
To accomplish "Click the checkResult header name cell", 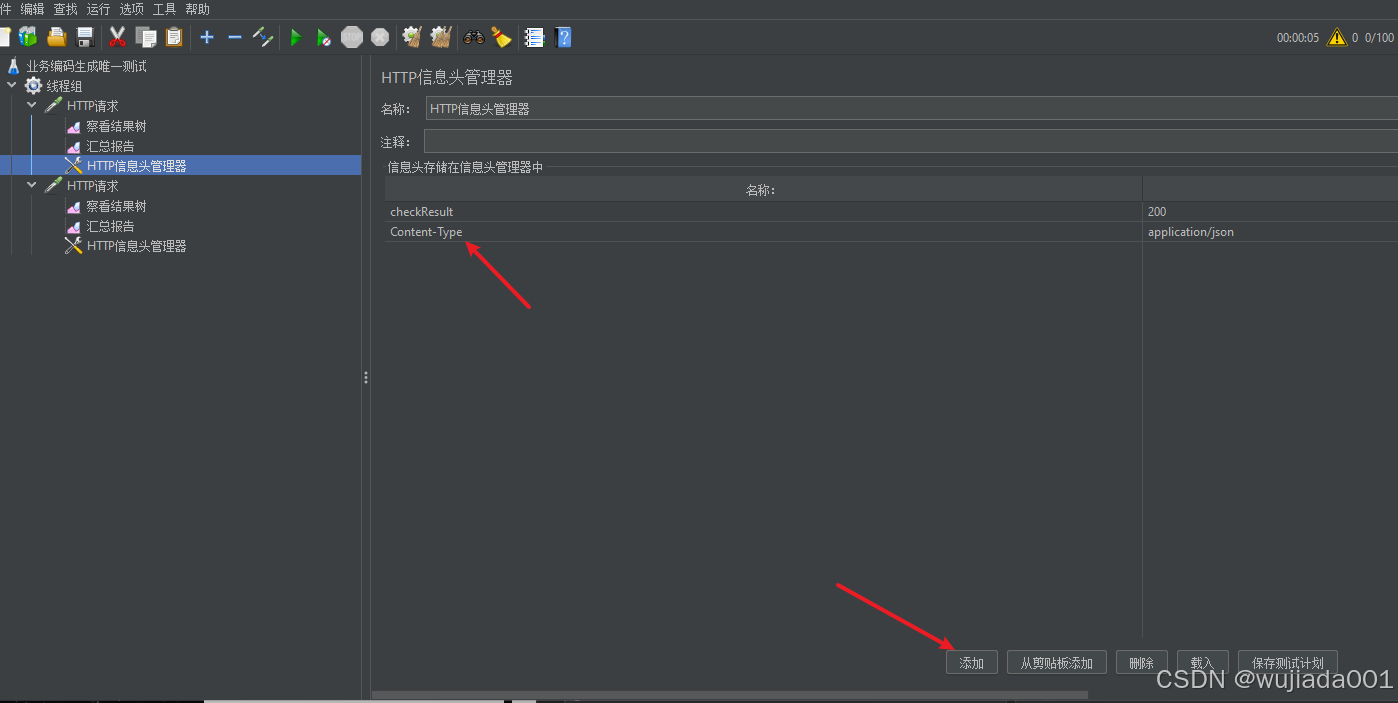I will tap(764, 212).
